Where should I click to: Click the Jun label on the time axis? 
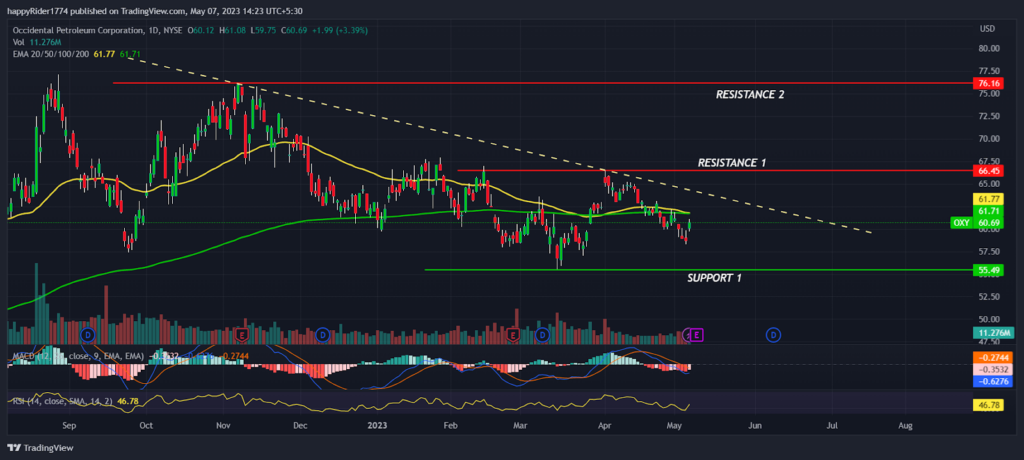756,425
